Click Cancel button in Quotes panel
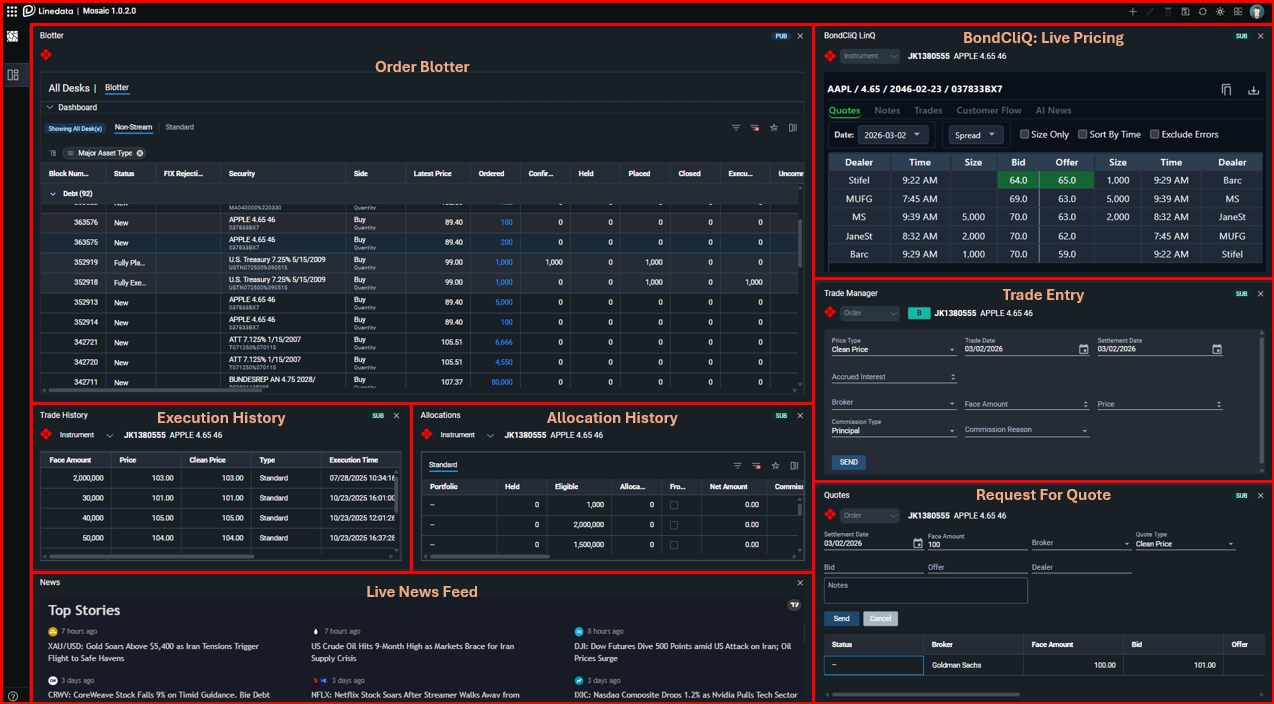This screenshot has height=704, width=1274. point(880,619)
